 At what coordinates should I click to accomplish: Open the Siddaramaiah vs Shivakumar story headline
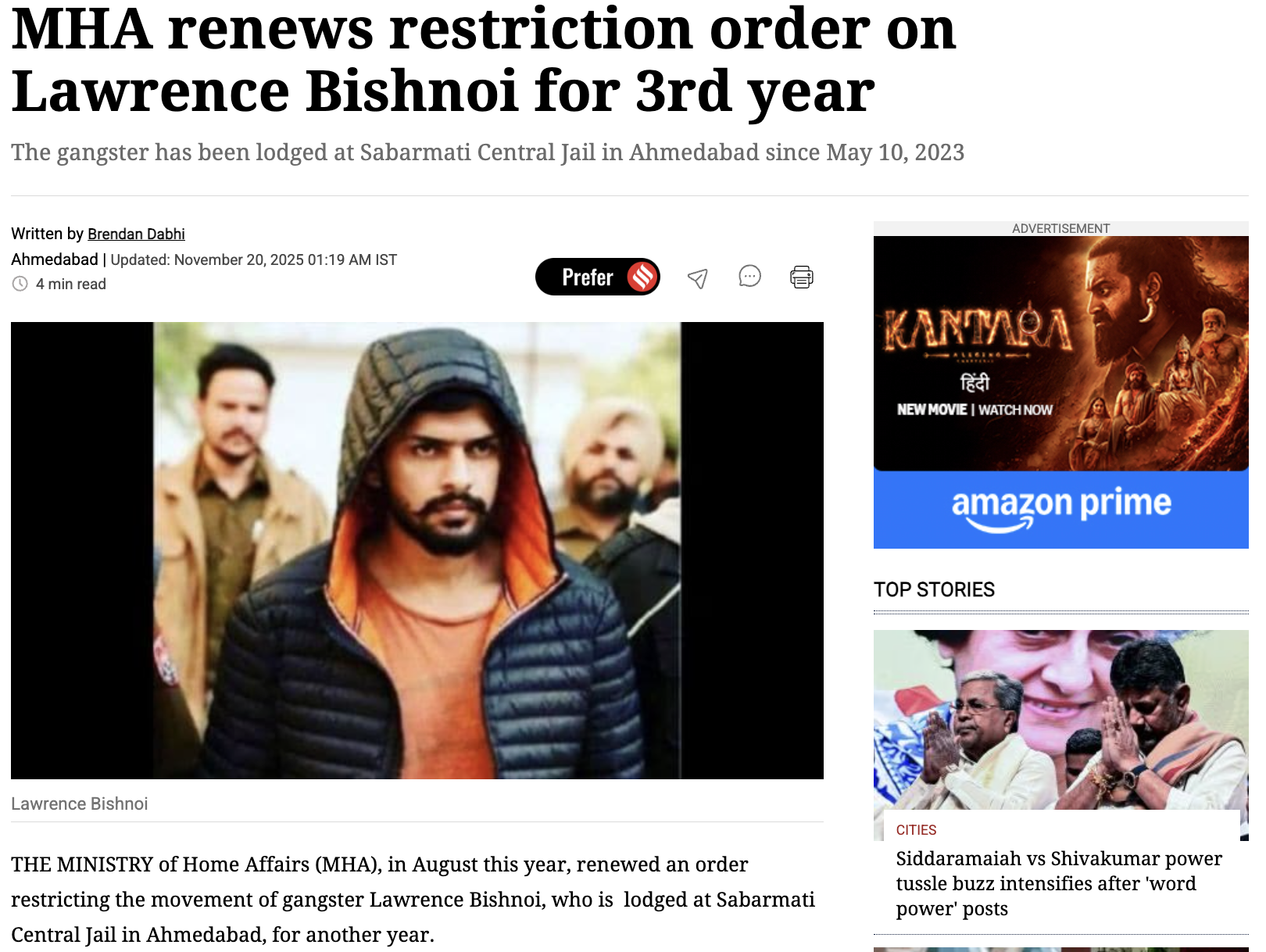tap(1059, 883)
